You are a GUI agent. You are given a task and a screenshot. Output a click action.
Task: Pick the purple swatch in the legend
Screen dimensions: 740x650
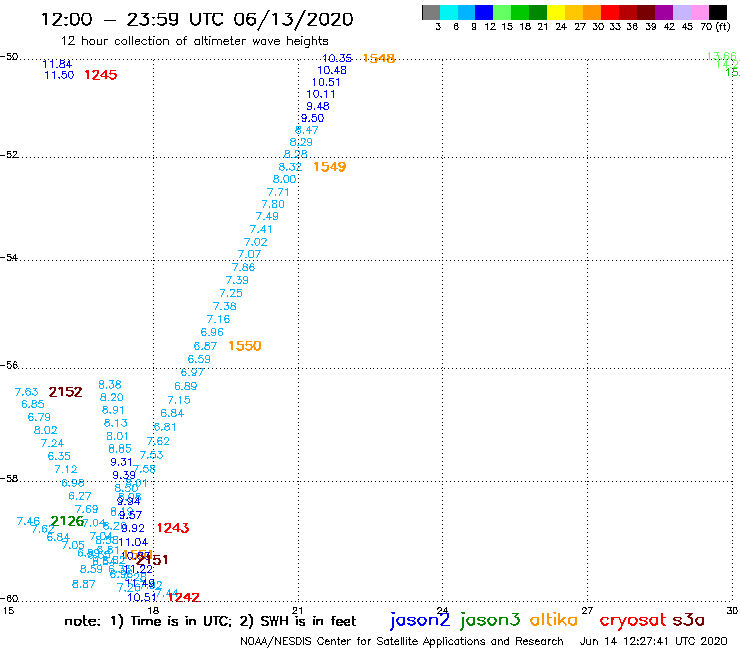664,12
